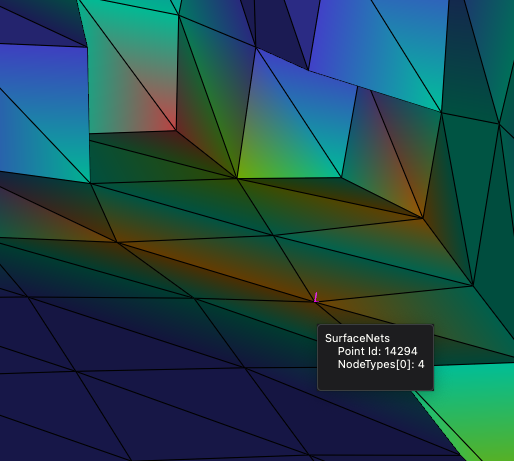
Task: Click the magenta highlighted point marker
Action: click(x=316, y=297)
